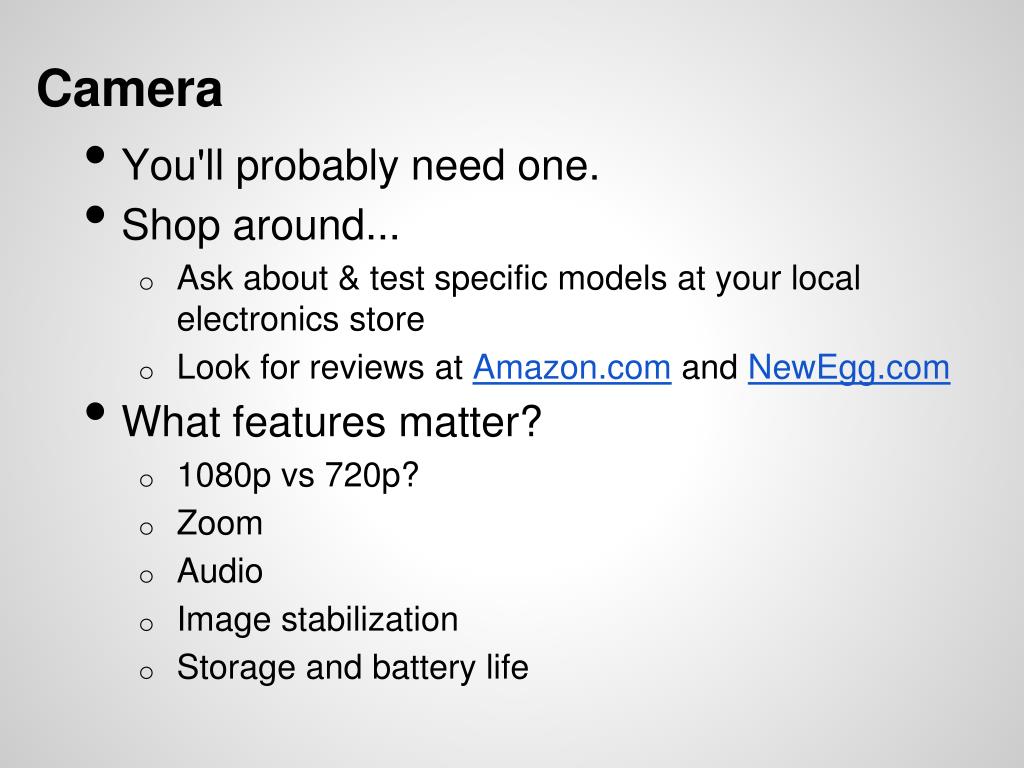Click the bullet dot before 'Shop around'
This screenshot has width=1024, height=768.
tap(95, 215)
